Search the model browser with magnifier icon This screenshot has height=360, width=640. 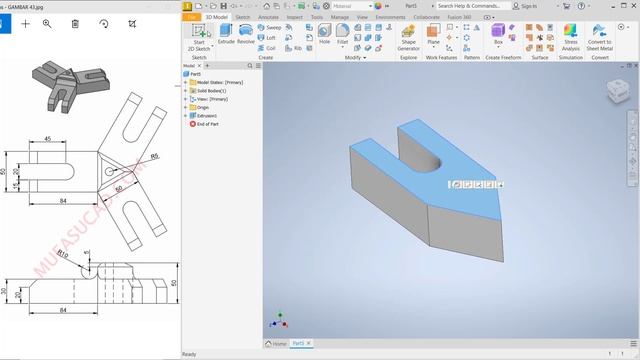pyautogui.click(x=250, y=66)
